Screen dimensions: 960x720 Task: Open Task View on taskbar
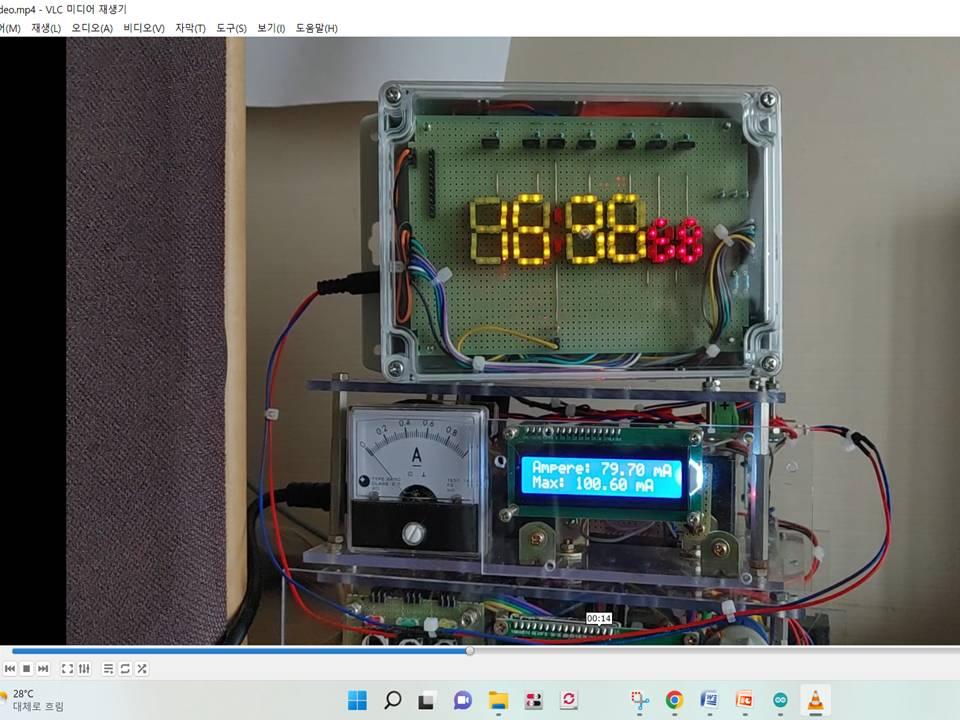coord(427,700)
